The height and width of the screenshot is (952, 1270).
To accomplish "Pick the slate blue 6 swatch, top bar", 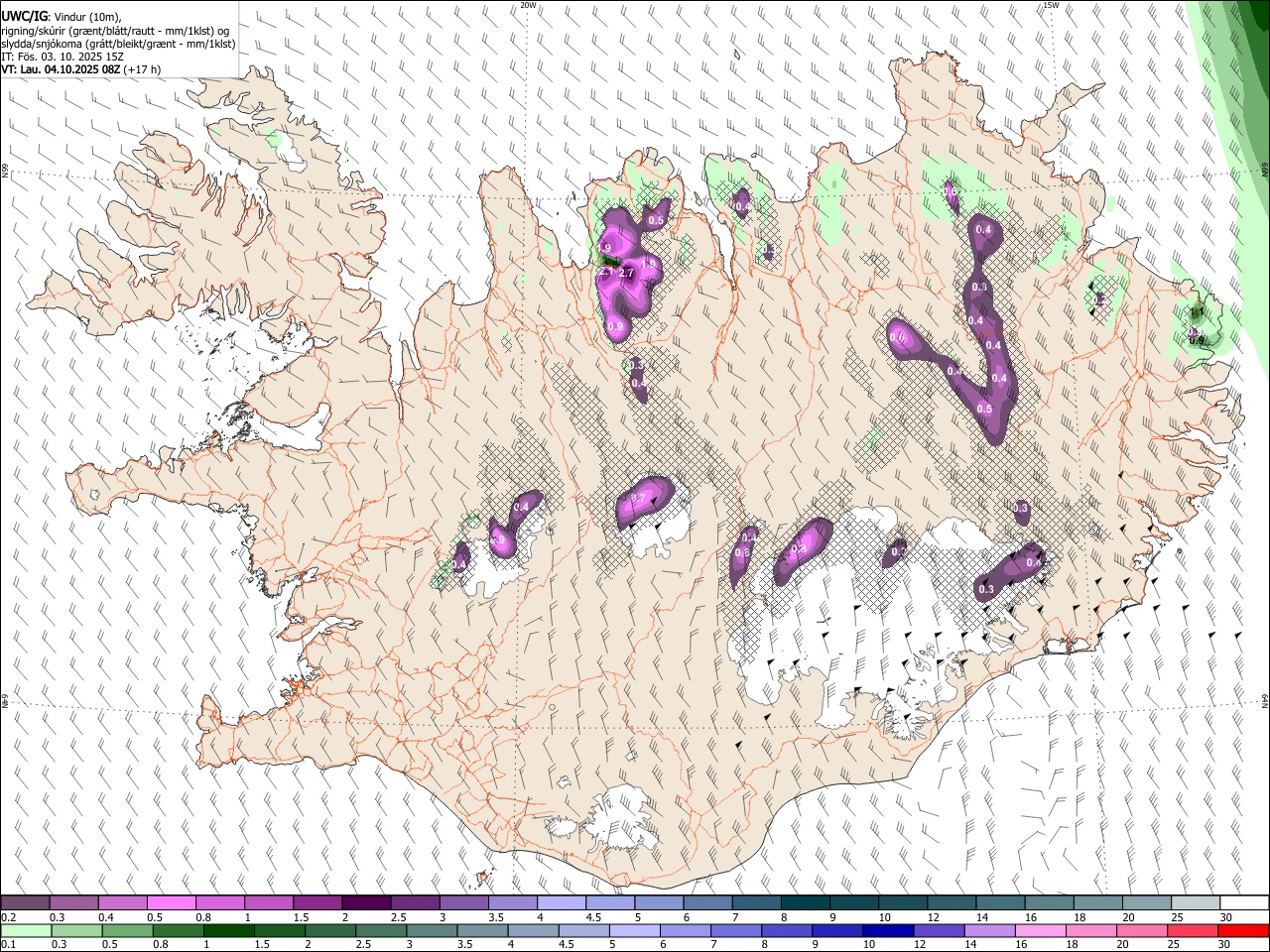I will point(707,903).
